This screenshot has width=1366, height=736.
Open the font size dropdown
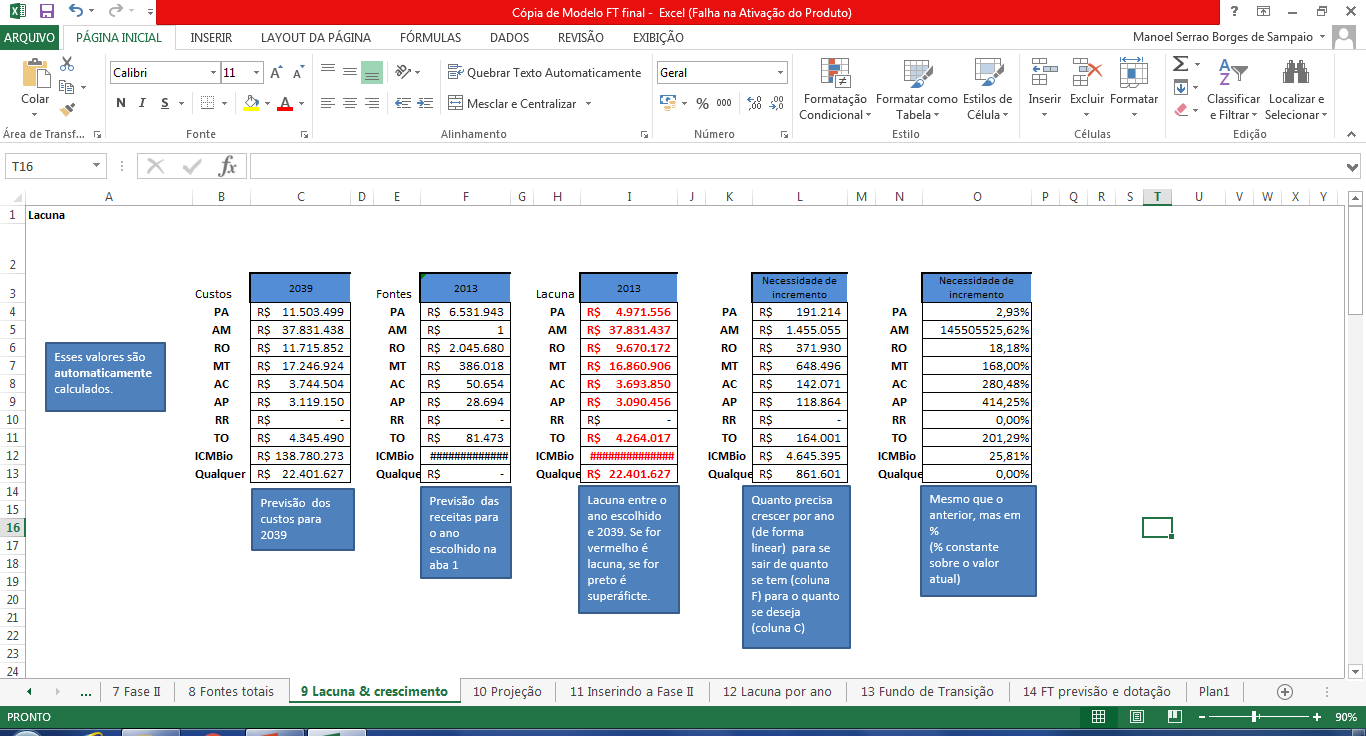point(257,73)
